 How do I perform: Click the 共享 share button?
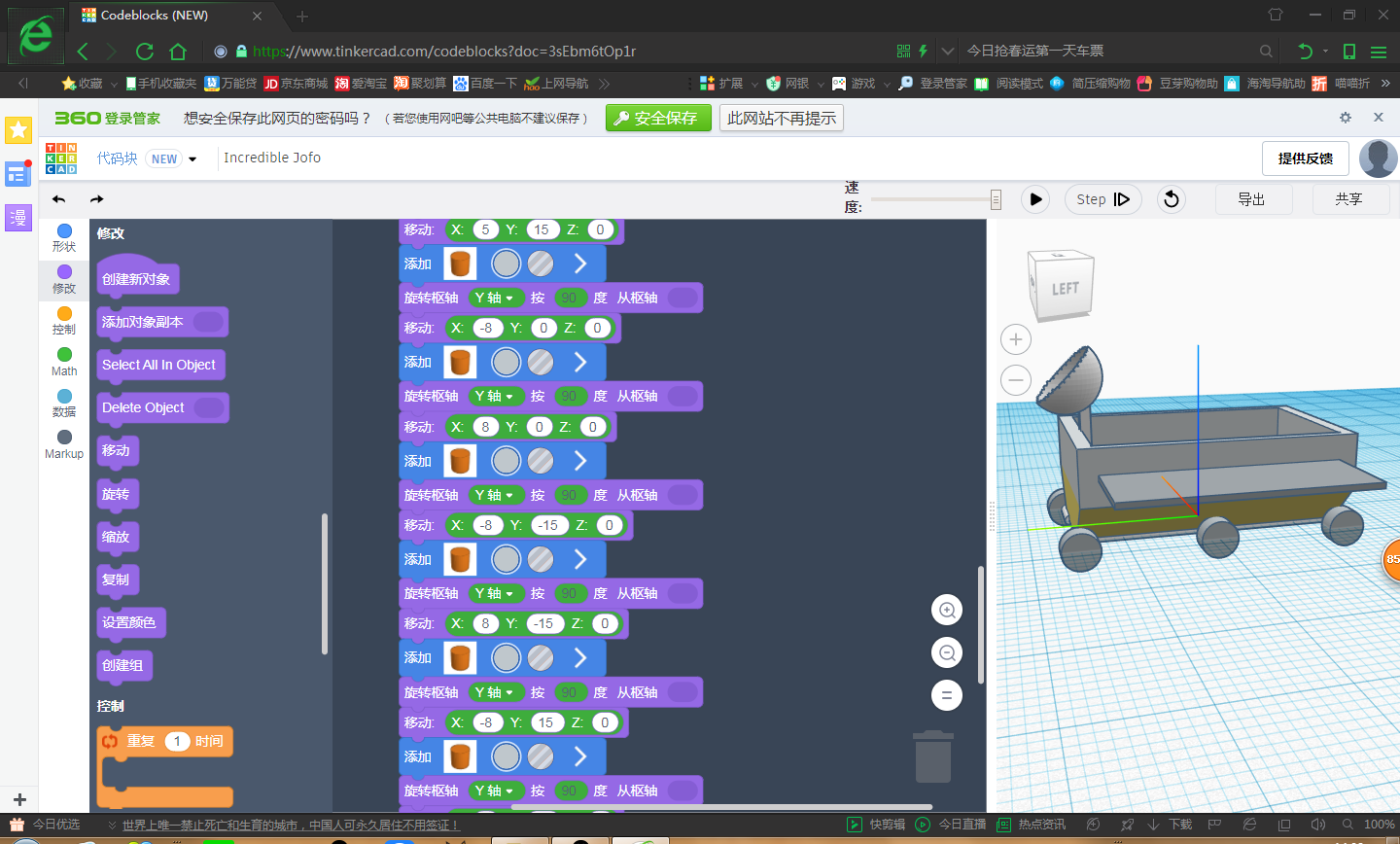coord(1348,199)
